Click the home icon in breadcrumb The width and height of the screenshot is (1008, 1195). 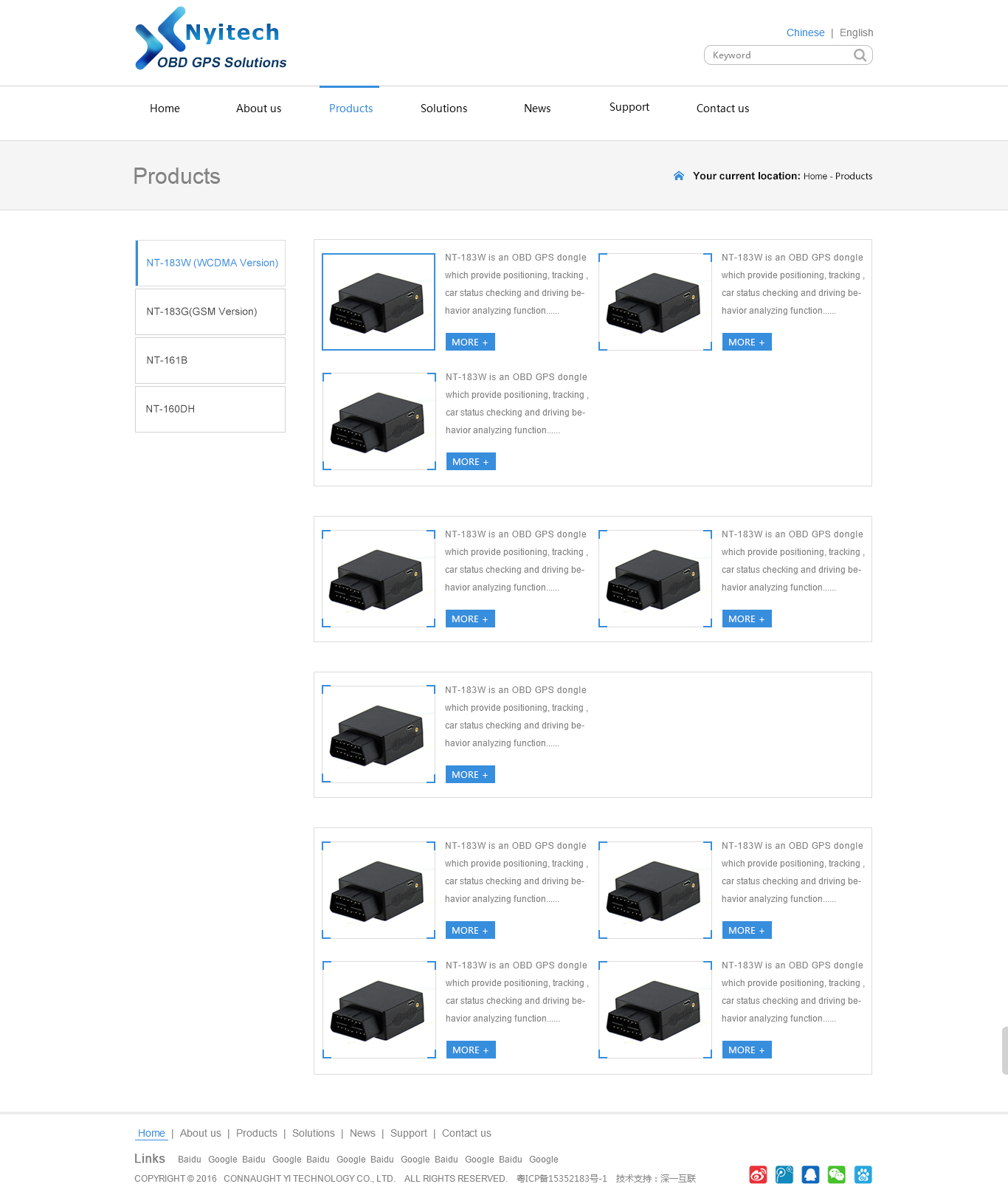coord(678,176)
